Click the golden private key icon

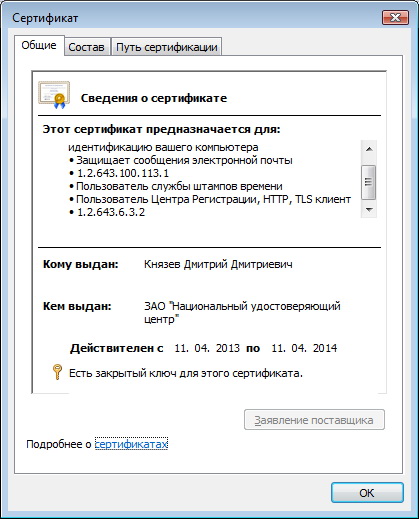coord(57,372)
